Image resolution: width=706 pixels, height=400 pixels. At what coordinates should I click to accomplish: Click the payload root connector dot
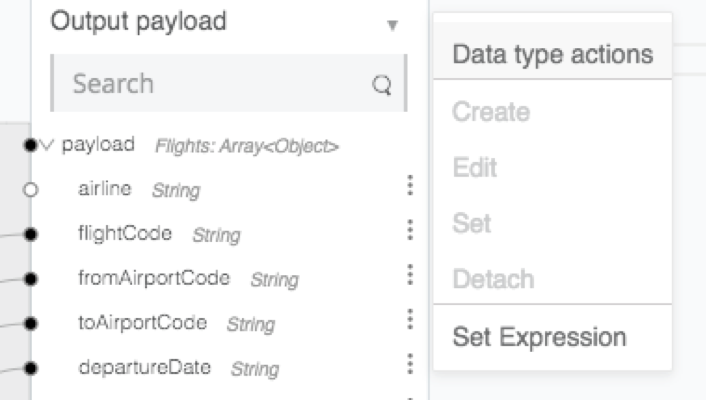[30, 145]
